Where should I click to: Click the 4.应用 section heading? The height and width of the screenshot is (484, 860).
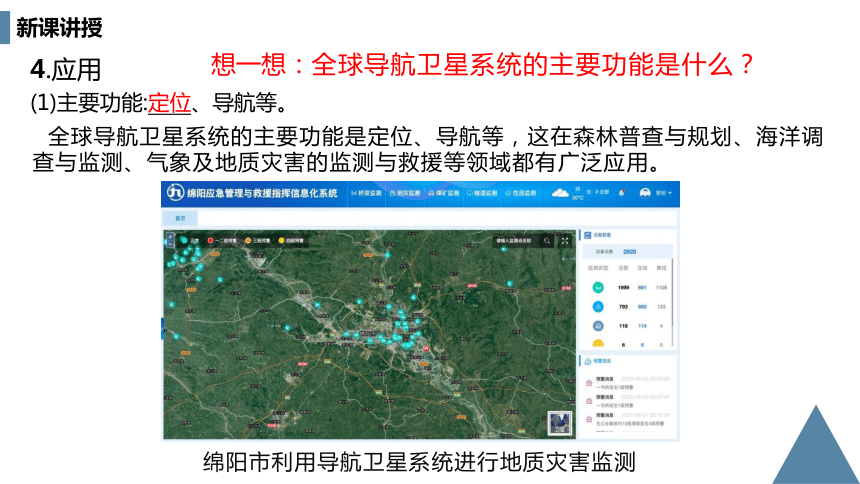[x=66, y=70]
